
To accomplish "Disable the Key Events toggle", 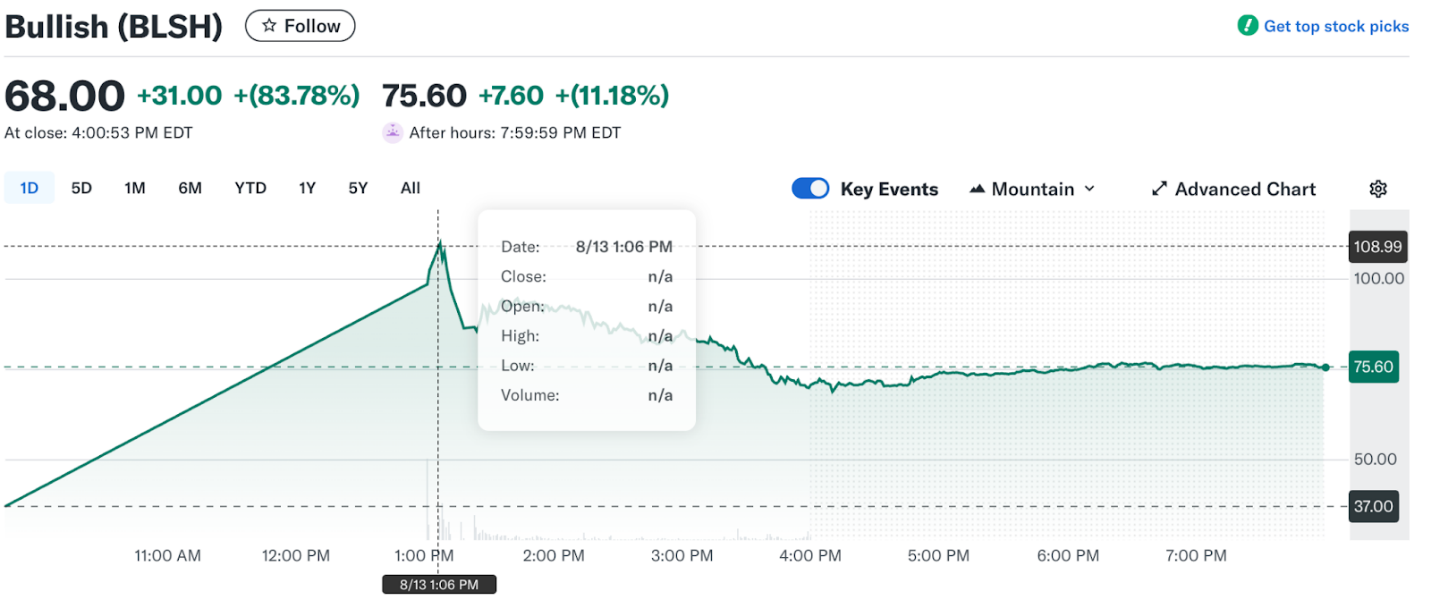I will 810,188.
